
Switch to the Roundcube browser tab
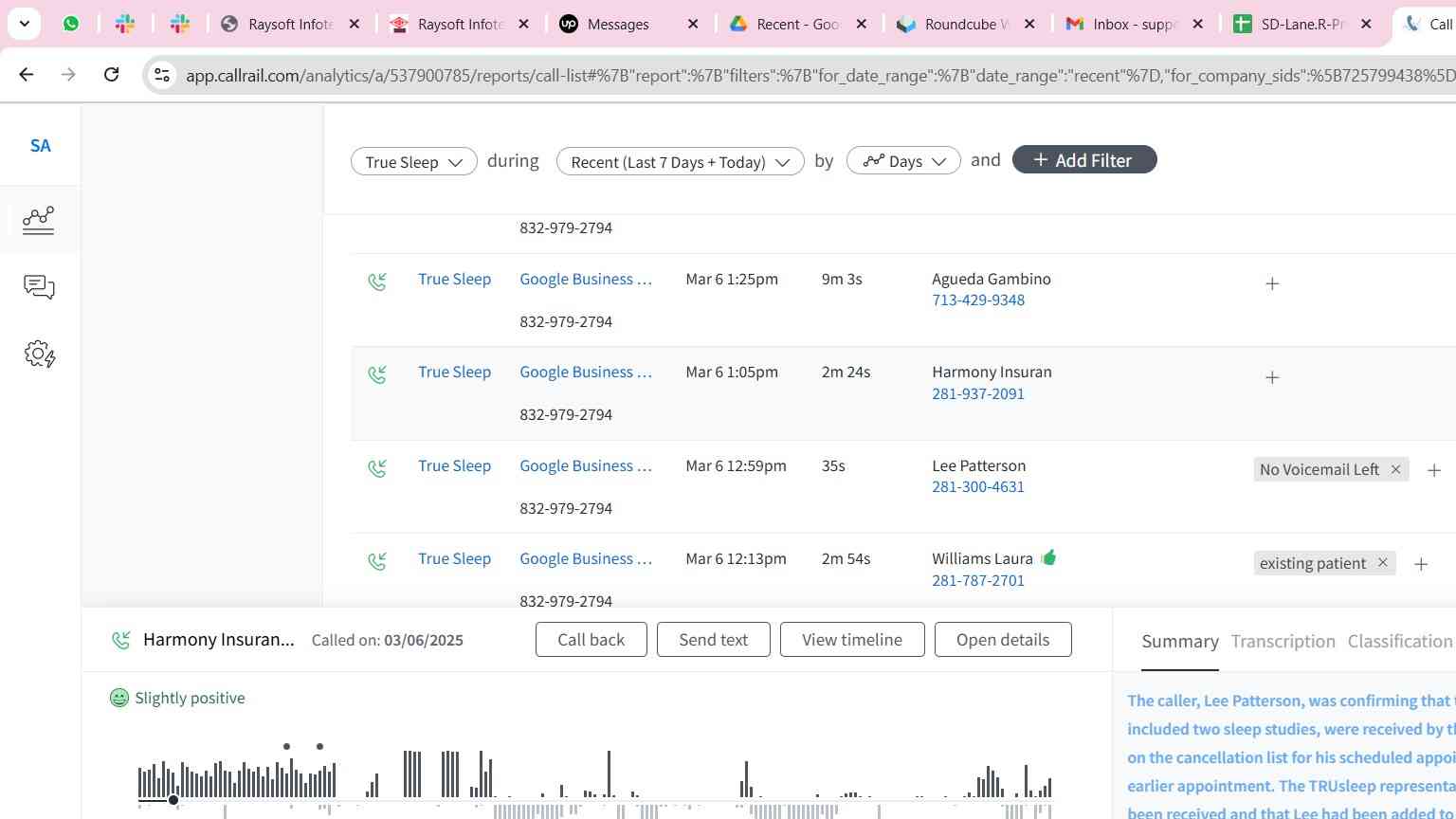point(967,24)
